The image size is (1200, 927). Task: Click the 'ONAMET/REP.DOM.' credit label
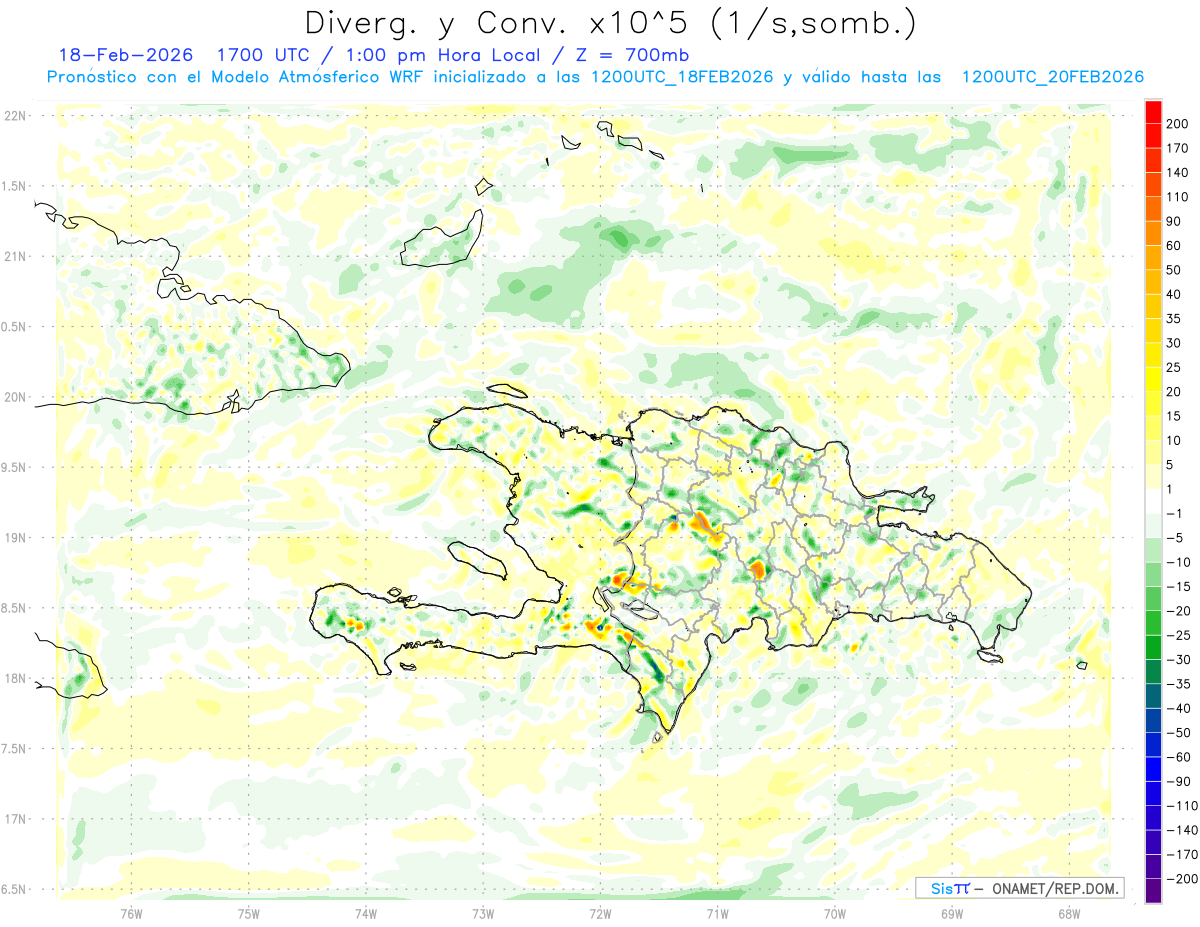(x=1053, y=888)
